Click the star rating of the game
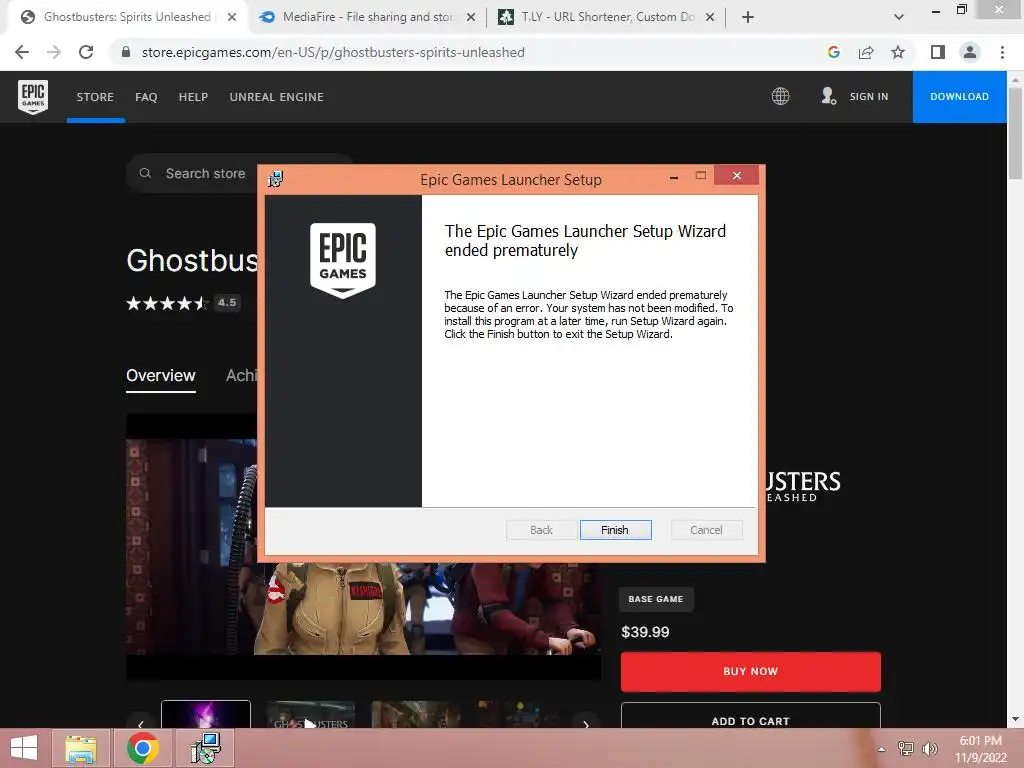 (167, 303)
